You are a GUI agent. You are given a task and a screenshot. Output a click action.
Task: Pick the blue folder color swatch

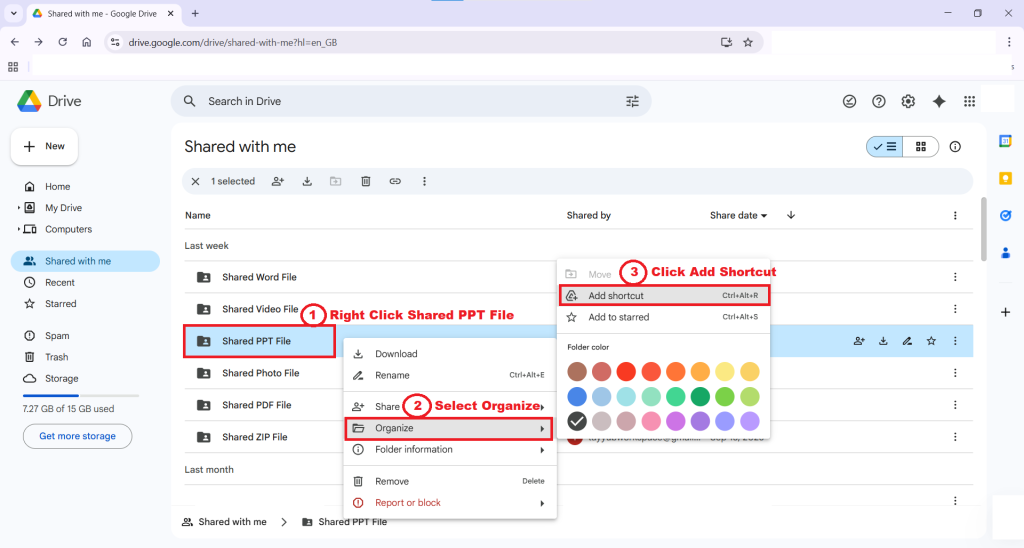click(577, 396)
